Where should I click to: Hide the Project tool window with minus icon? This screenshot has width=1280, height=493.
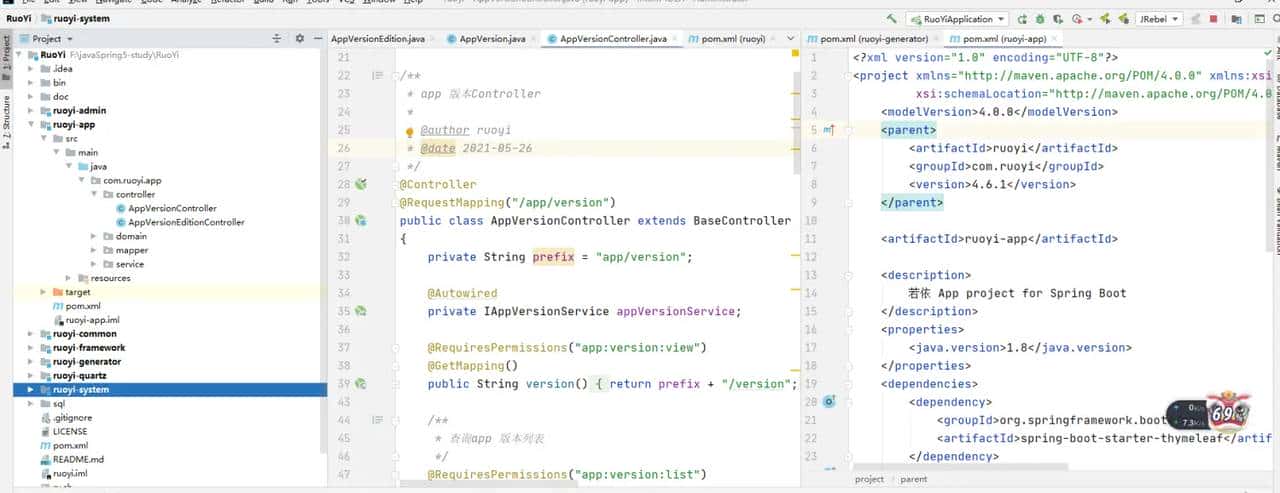317,38
